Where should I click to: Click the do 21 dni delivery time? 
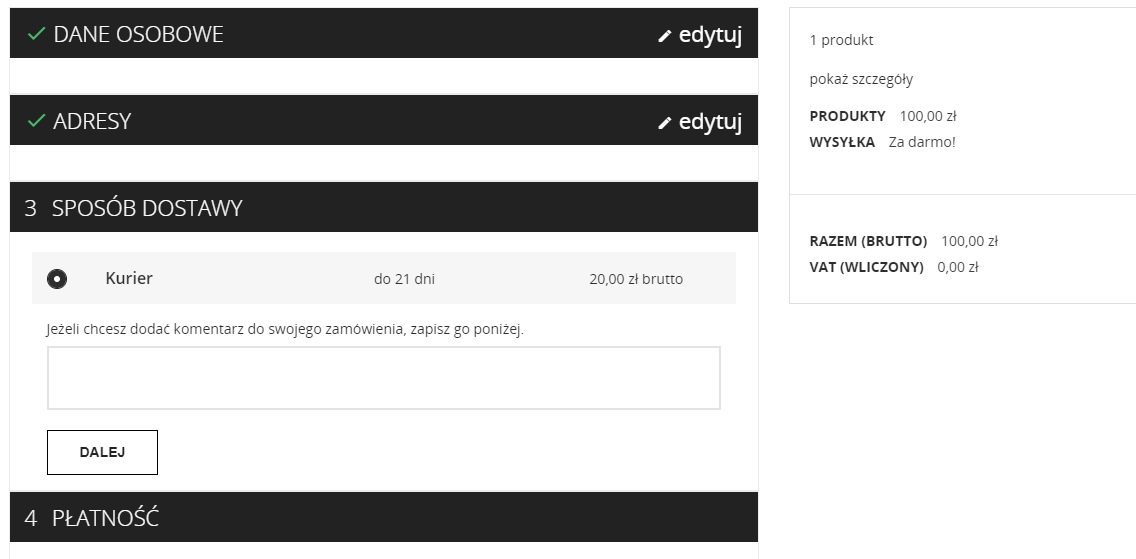[404, 279]
